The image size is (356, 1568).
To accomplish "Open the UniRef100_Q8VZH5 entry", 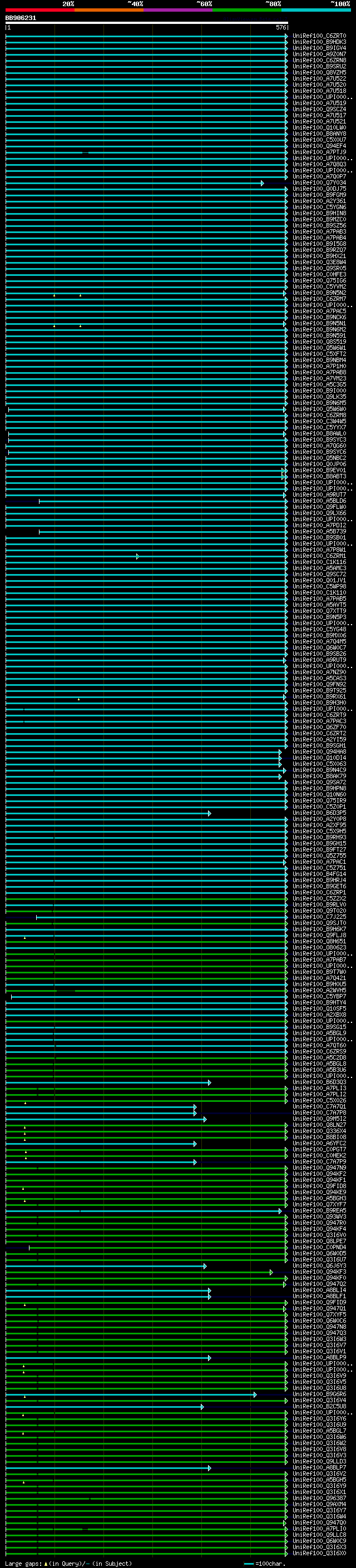I will coord(319,72).
